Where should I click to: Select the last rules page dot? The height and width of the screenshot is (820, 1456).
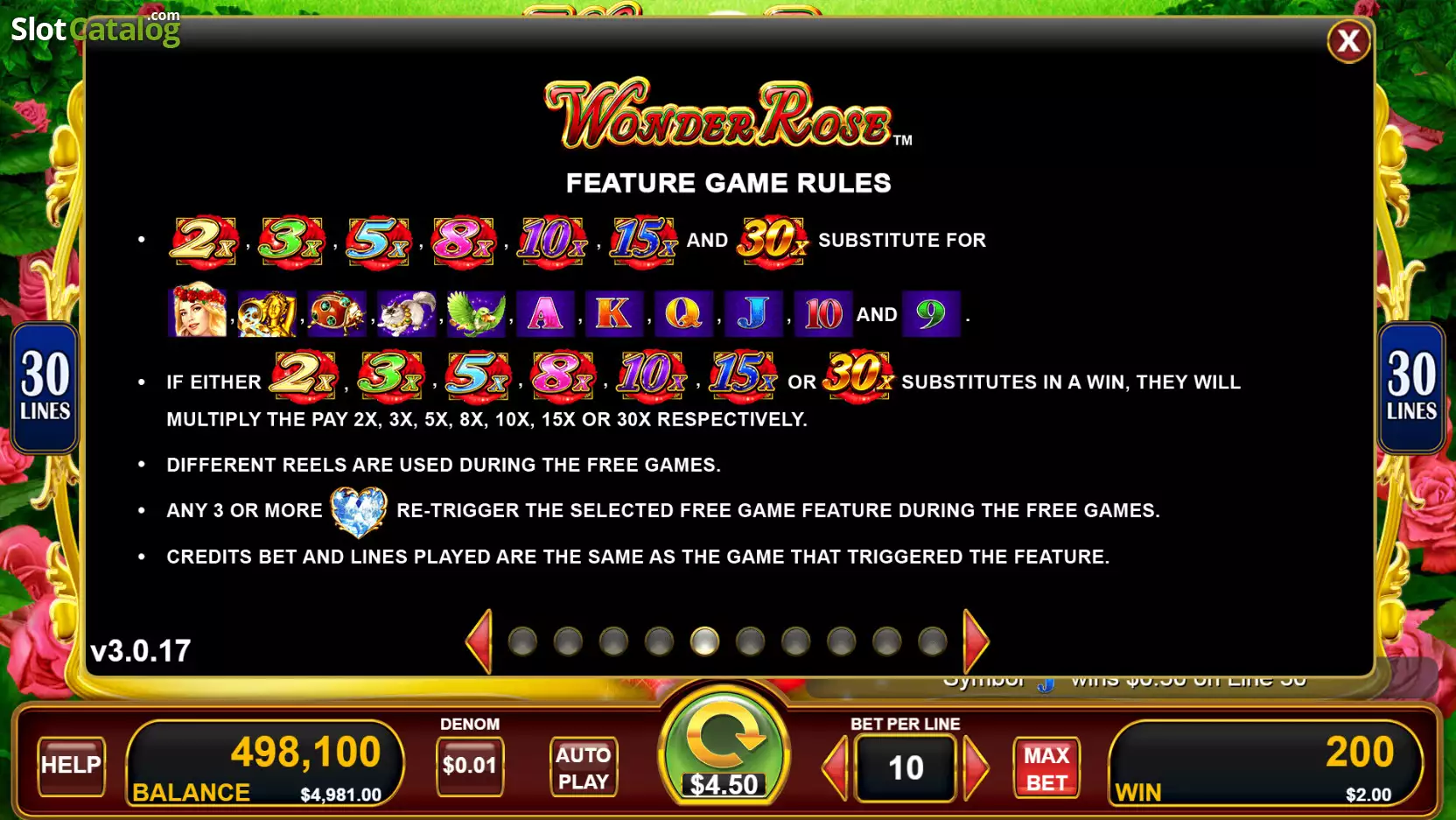pyautogui.click(x=932, y=641)
